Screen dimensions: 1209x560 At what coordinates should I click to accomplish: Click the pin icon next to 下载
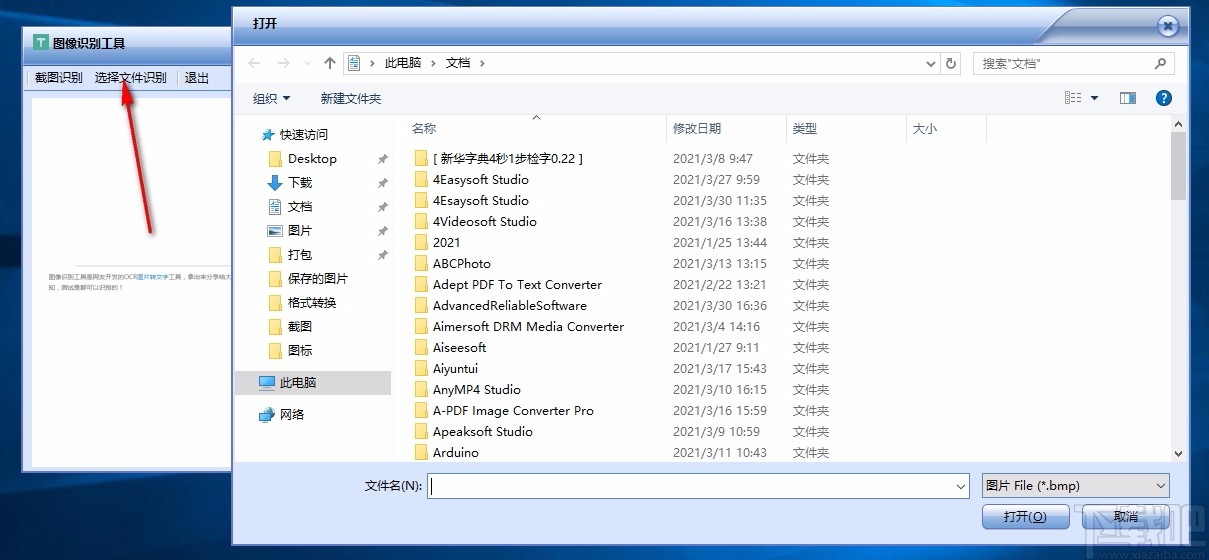pyautogui.click(x=382, y=183)
